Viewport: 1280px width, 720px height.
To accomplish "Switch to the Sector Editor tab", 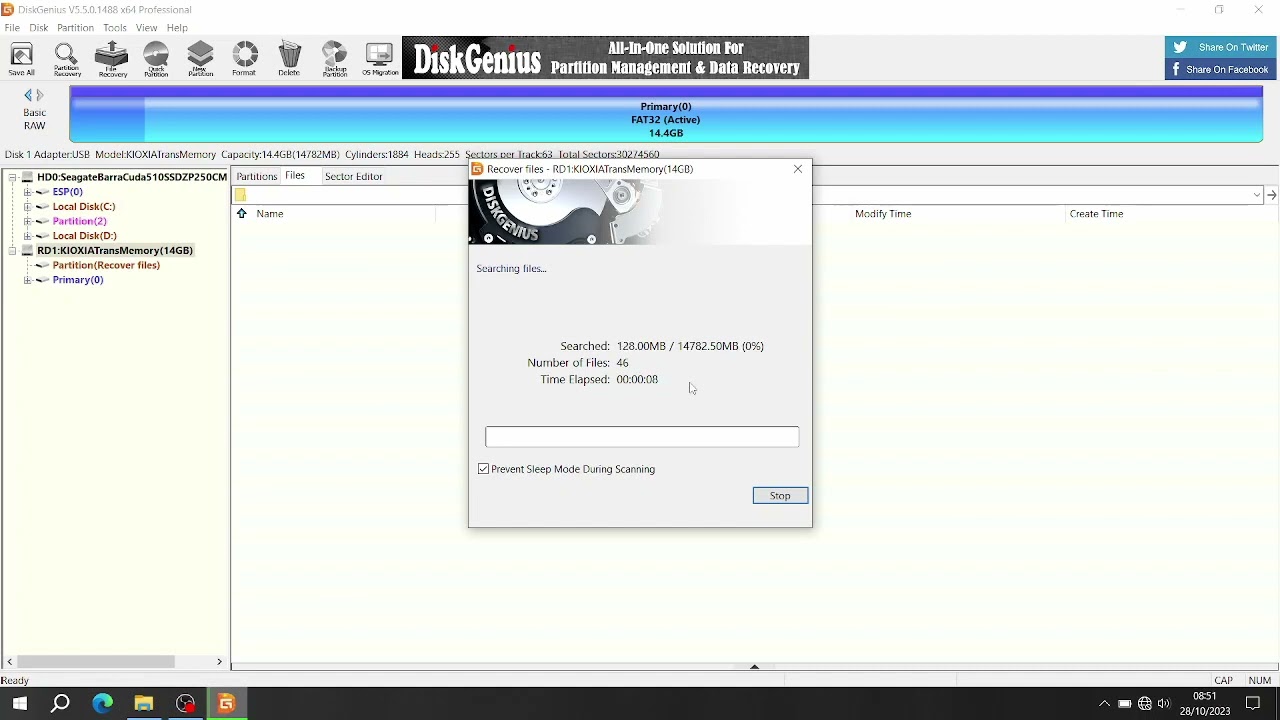I will pos(353,176).
